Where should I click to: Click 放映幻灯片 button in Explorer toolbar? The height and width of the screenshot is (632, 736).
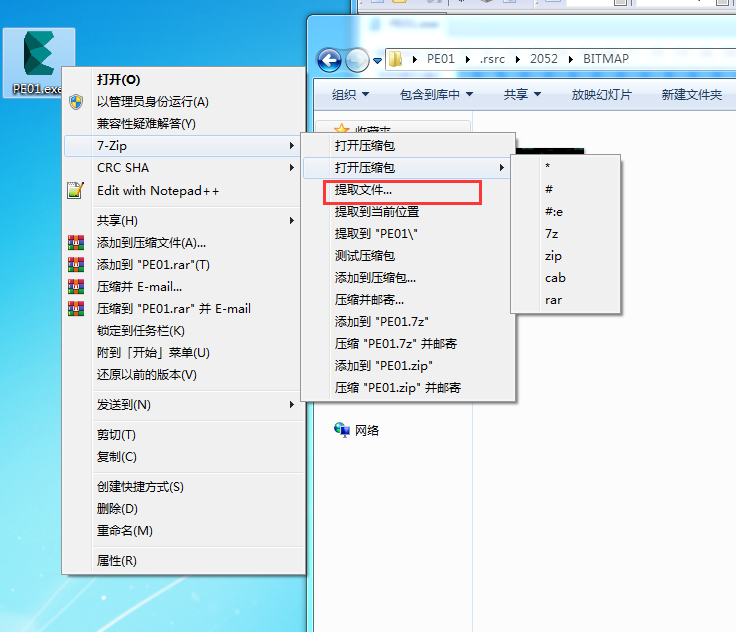601,95
